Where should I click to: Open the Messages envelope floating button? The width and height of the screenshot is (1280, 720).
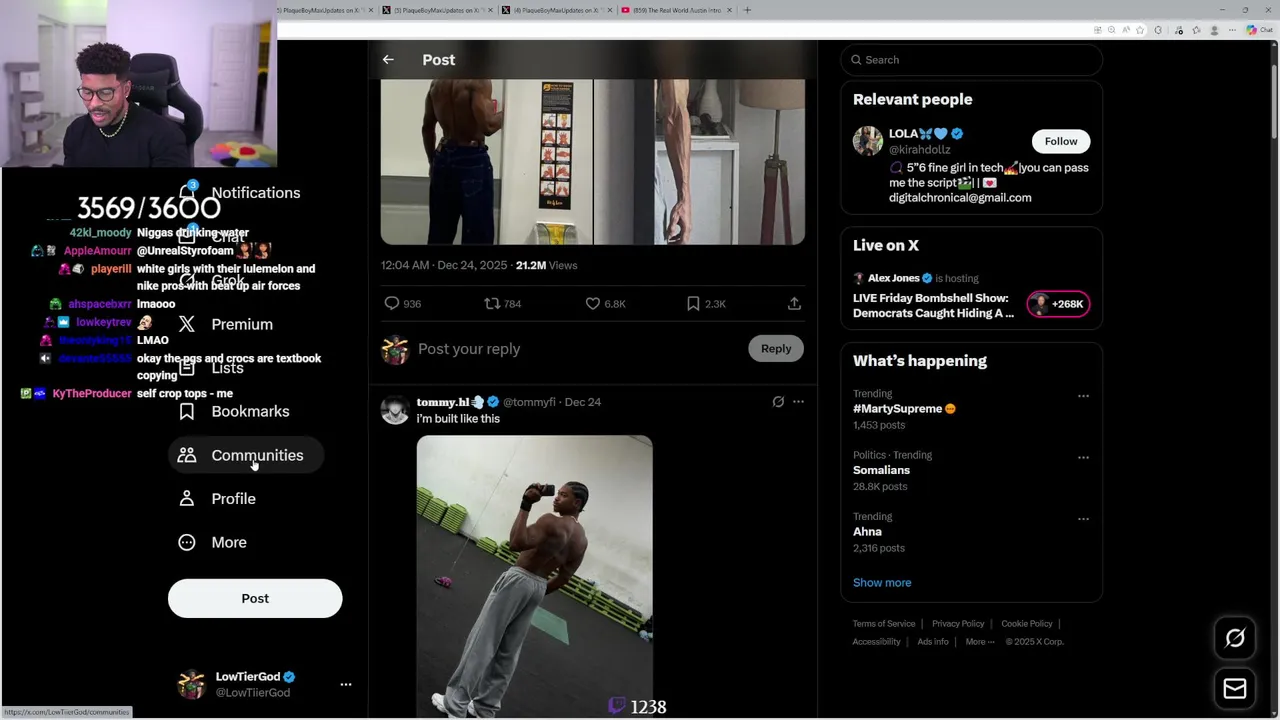point(1235,689)
